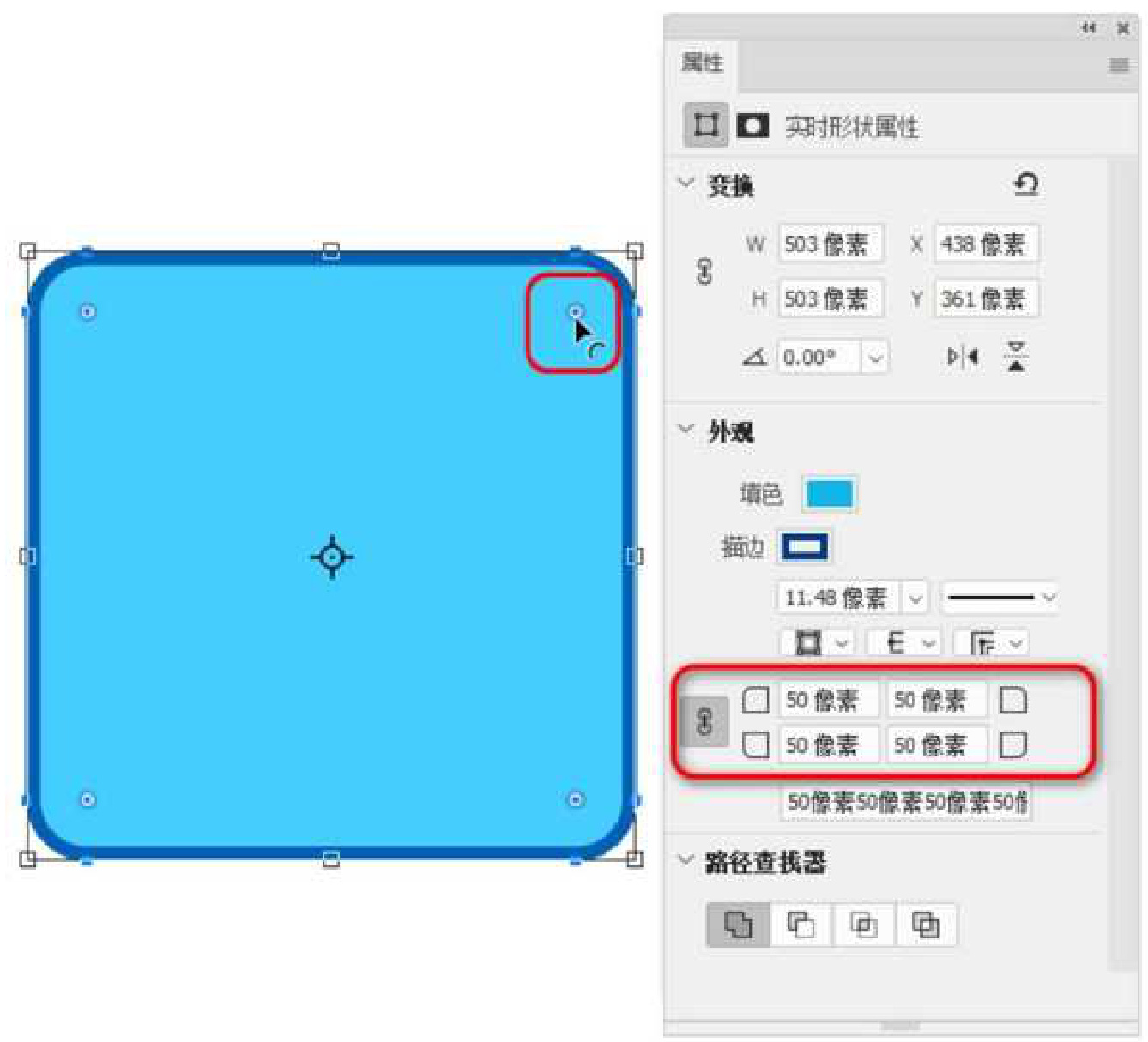Image resolution: width=1148 pixels, height=1042 pixels.
Task: Click the flip horizontal icon
Action: point(963,357)
